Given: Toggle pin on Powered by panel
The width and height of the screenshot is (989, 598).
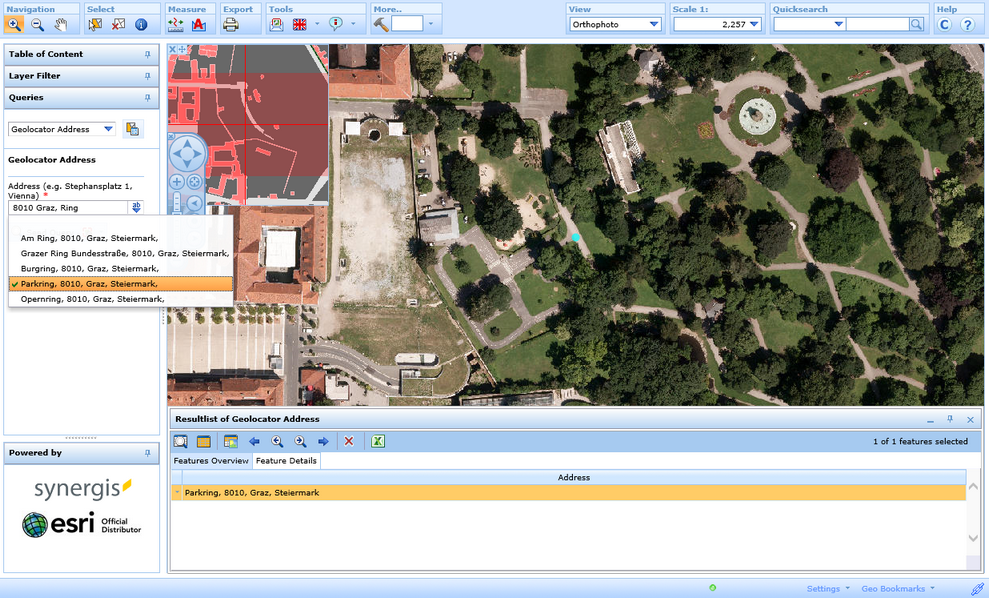Looking at the screenshot, I should (x=148, y=453).
